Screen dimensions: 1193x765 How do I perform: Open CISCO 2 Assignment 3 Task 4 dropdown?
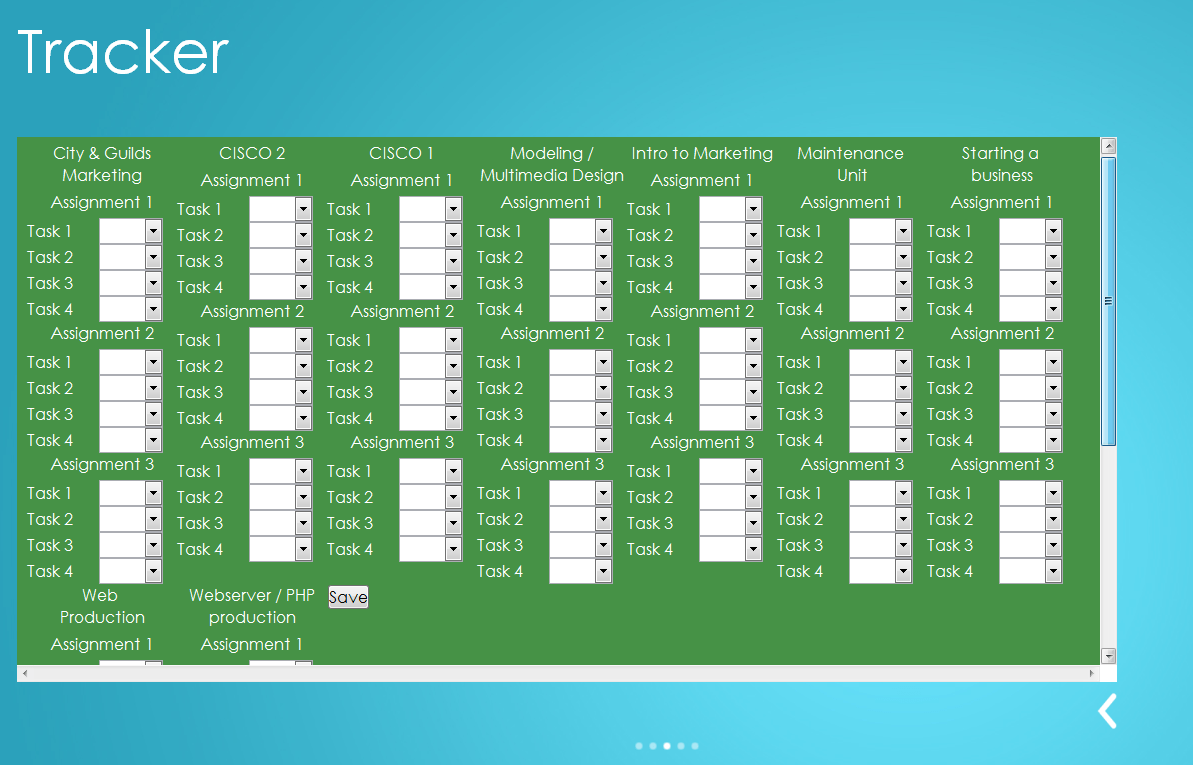coord(280,550)
